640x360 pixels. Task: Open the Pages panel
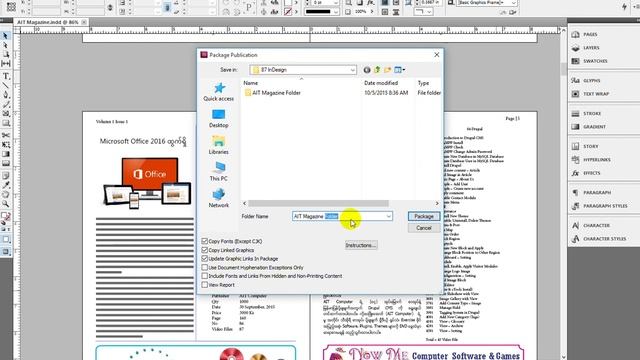pos(590,34)
